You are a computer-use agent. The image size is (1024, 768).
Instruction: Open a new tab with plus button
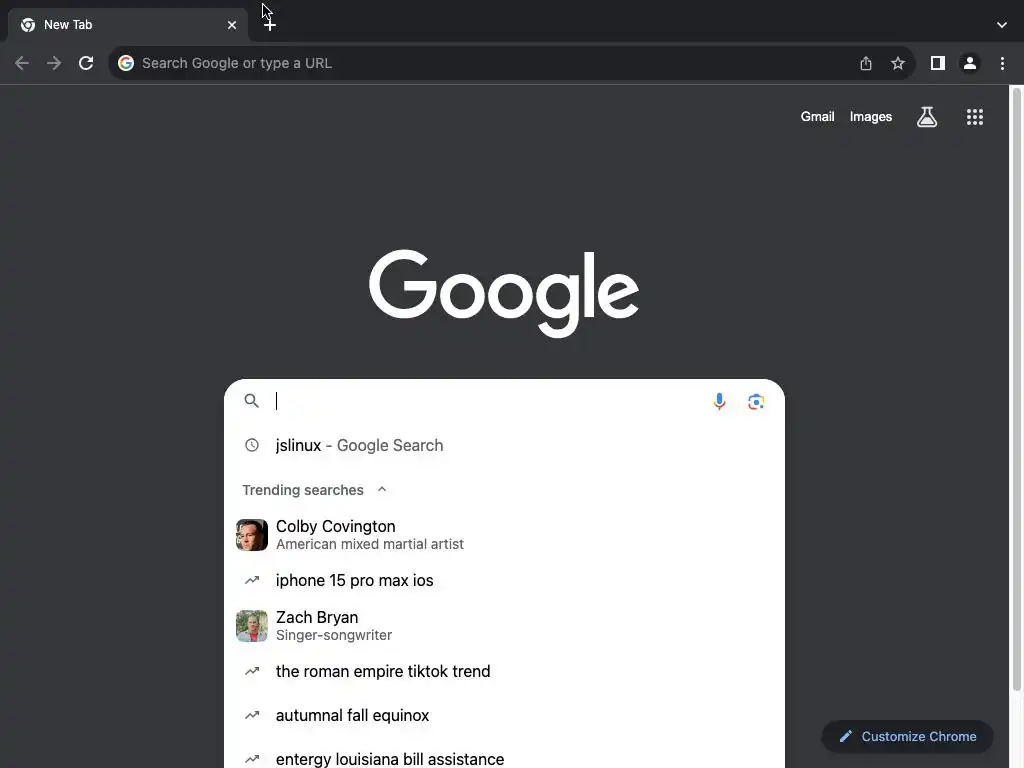pos(270,25)
